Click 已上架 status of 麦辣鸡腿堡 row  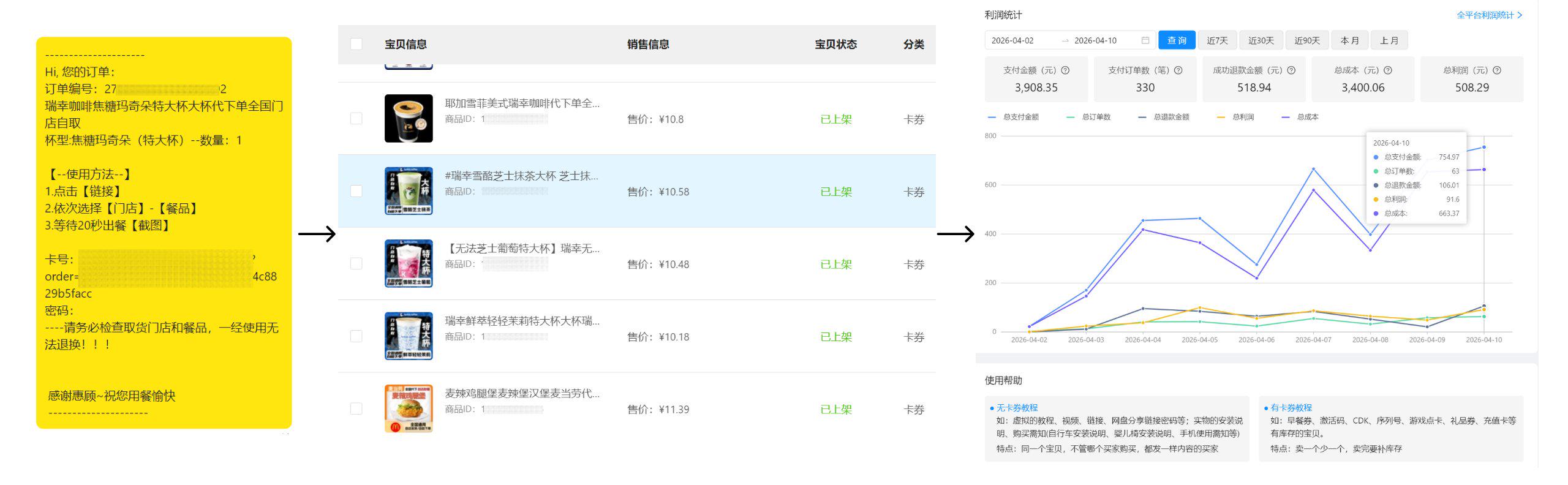(836, 410)
